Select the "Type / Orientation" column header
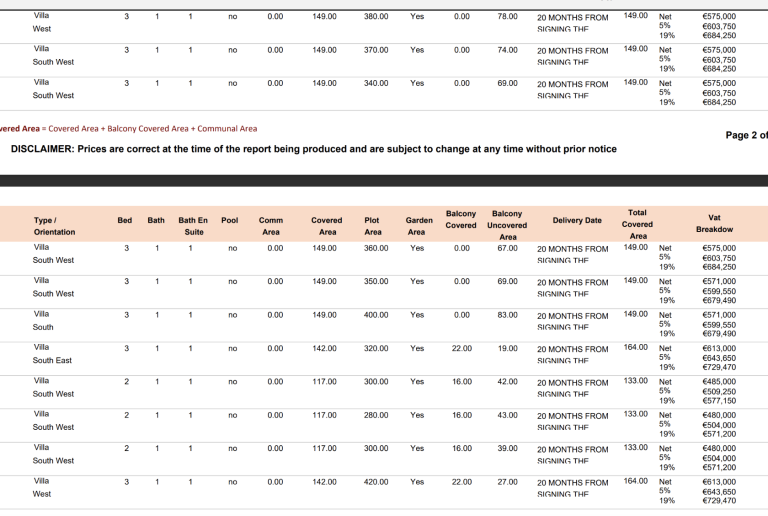This screenshot has width=768, height=516. [54, 226]
